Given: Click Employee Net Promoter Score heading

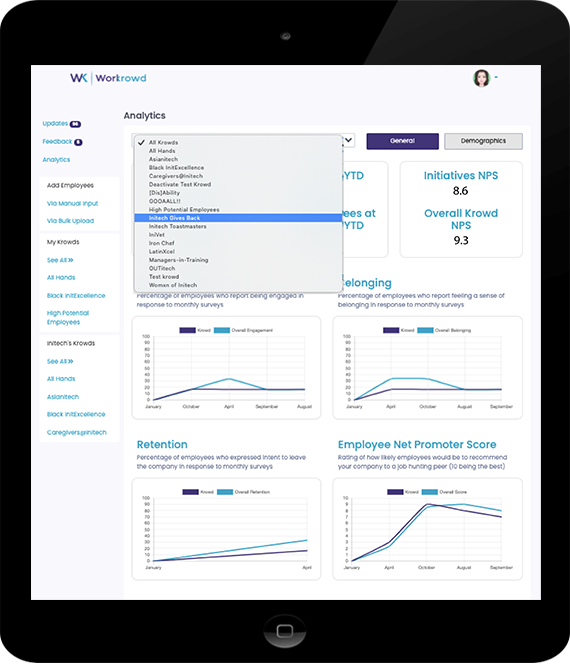Looking at the screenshot, I should tap(417, 445).
